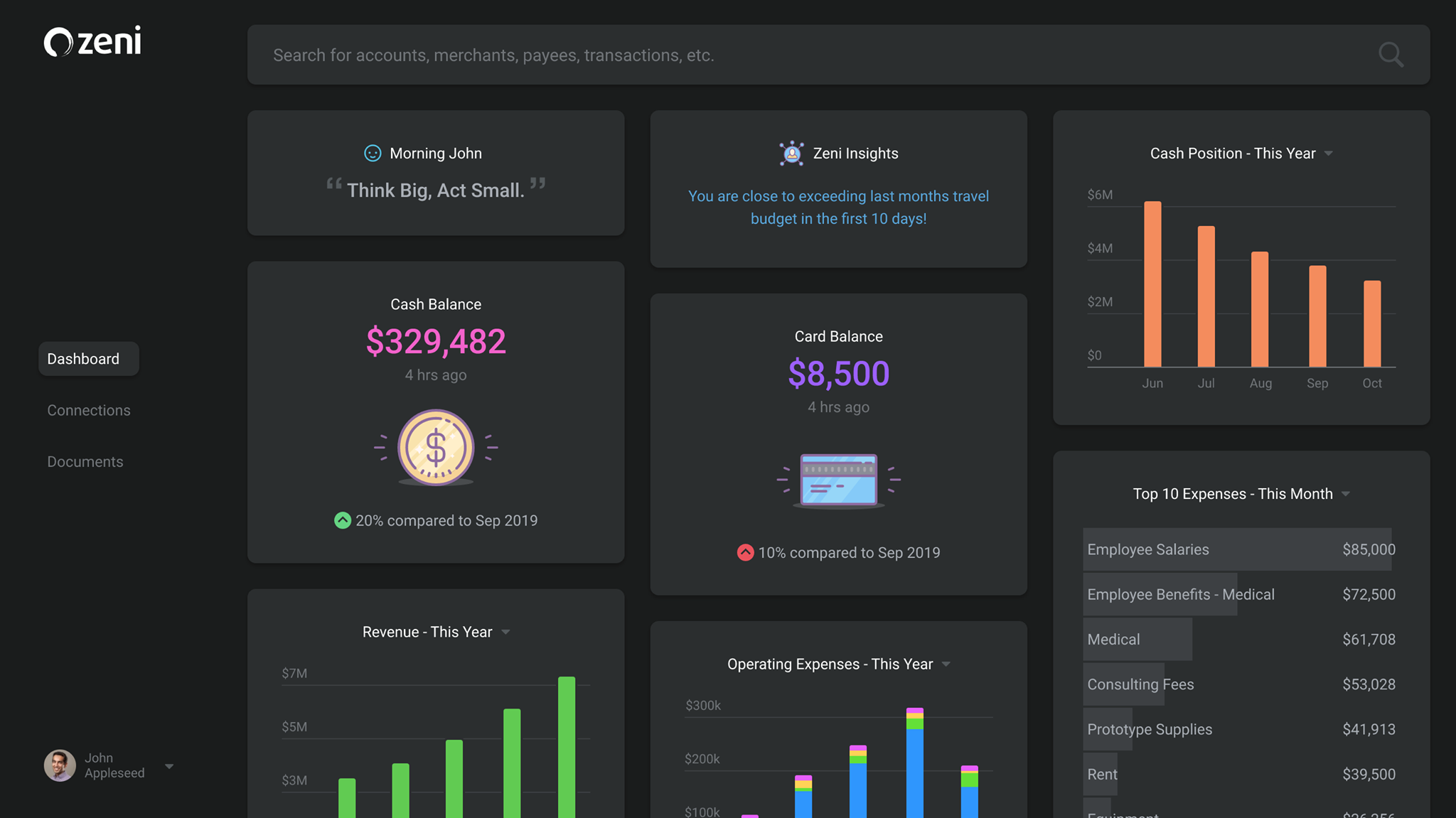Click the travel budget insight message
Screen dimensions: 1456x818
pyautogui.click(x=838, y=207)
